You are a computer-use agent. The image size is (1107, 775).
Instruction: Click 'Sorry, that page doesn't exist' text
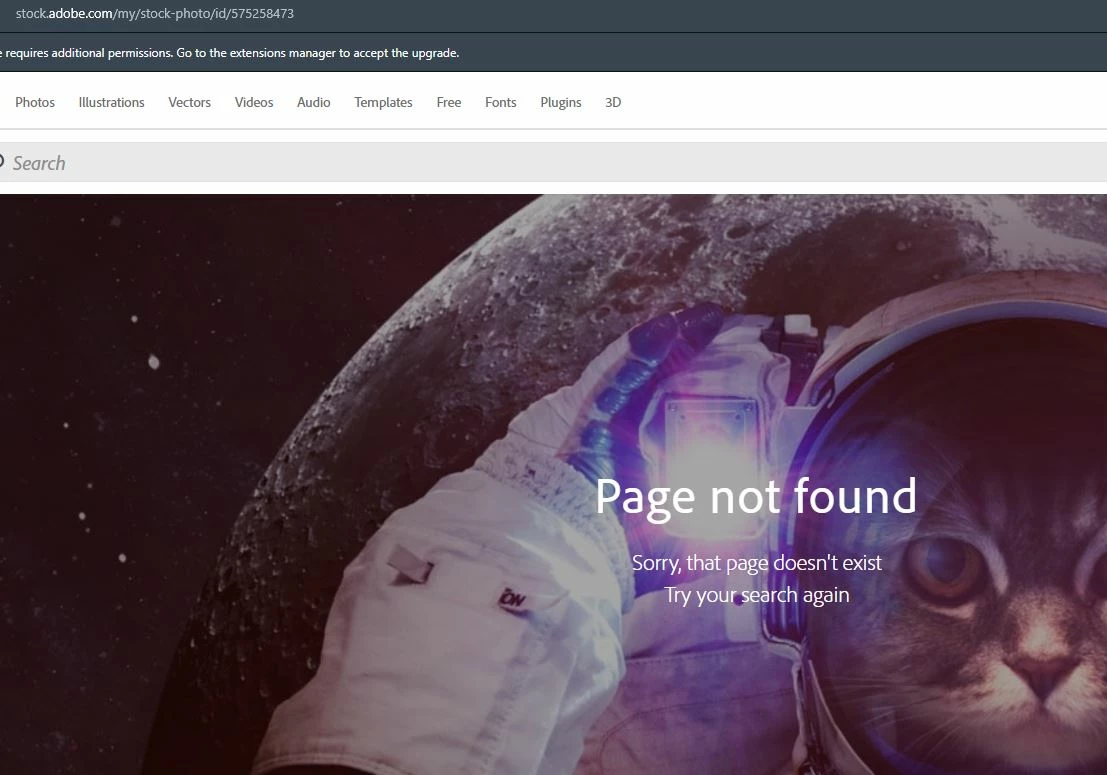[x=756, y=563]
